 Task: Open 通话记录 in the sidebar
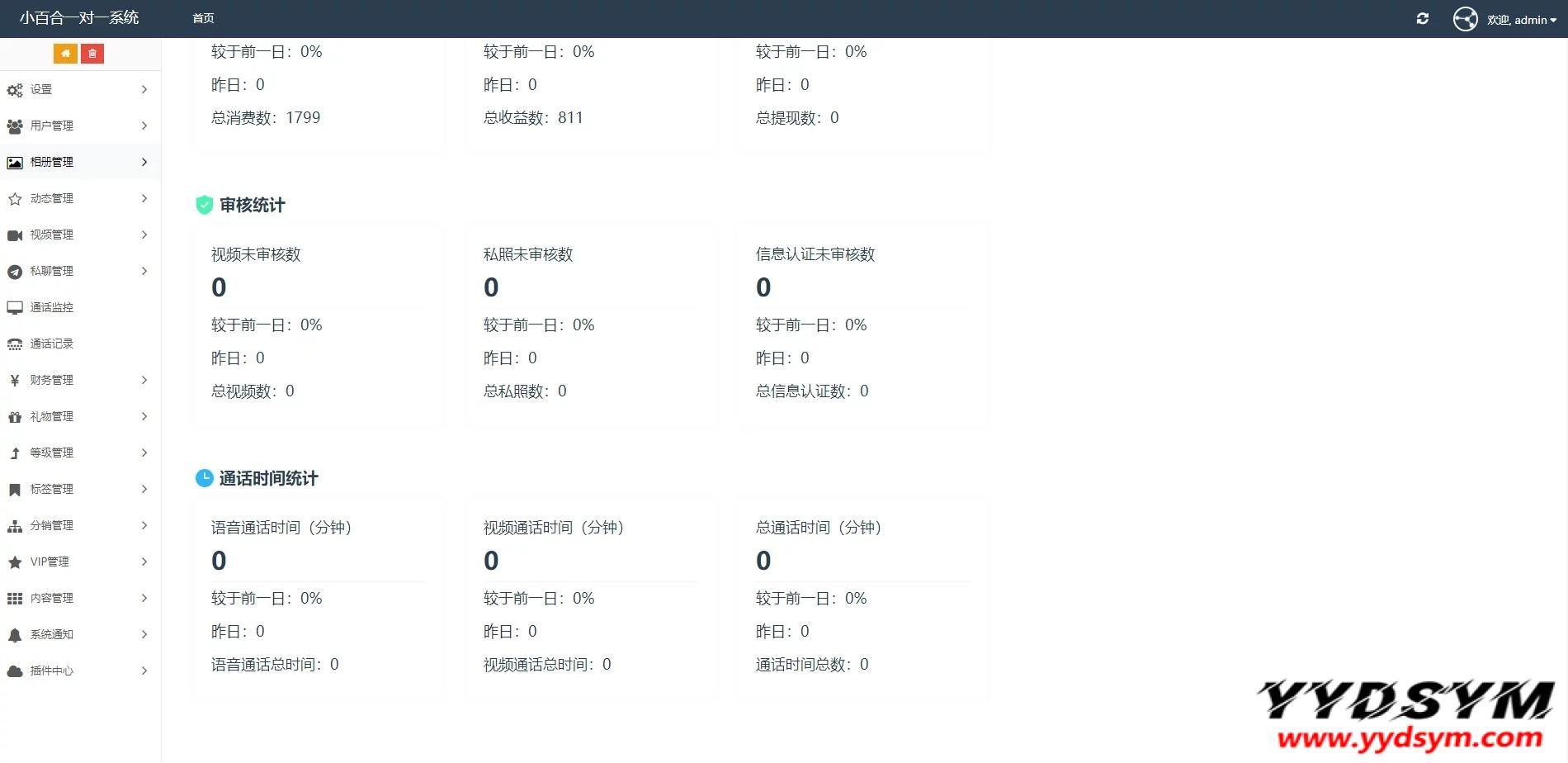pyautogui.click(x=80, y=344)
